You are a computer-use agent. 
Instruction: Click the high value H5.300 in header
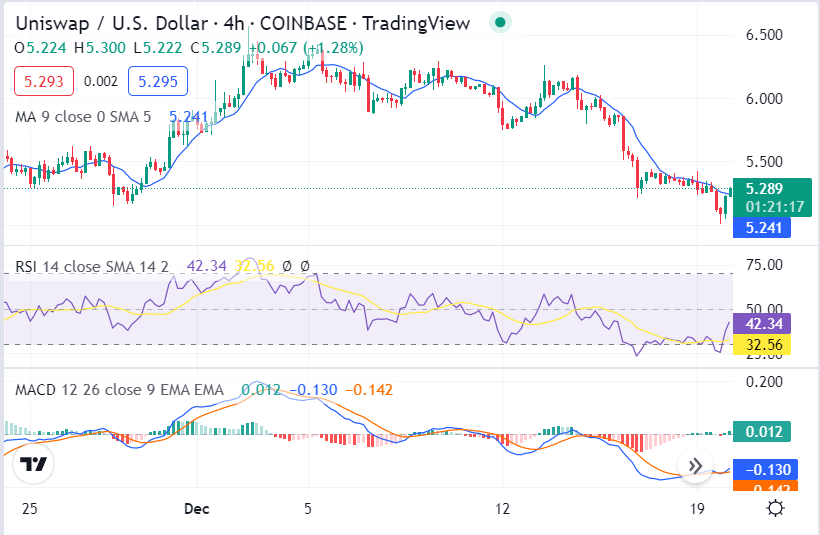[x=100, y=48]
